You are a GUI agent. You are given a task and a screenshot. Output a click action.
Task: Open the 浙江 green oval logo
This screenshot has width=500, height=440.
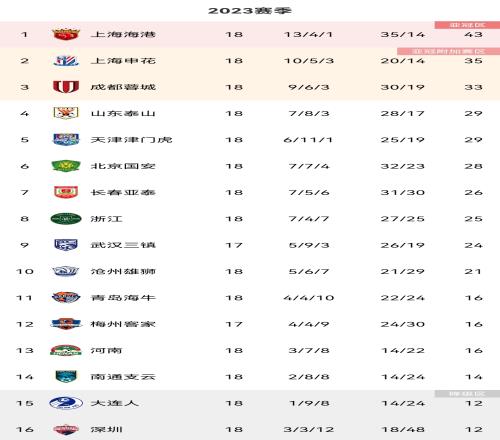(x=66, y=219)
